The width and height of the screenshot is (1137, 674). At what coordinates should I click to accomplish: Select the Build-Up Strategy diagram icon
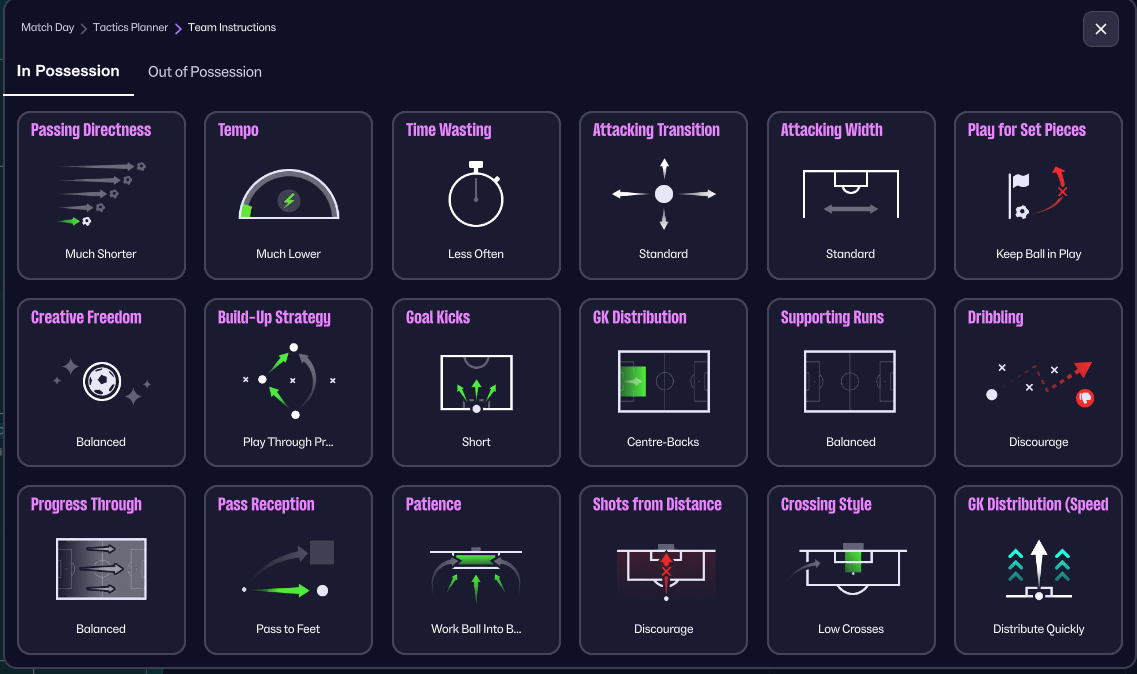coord(289,381)
